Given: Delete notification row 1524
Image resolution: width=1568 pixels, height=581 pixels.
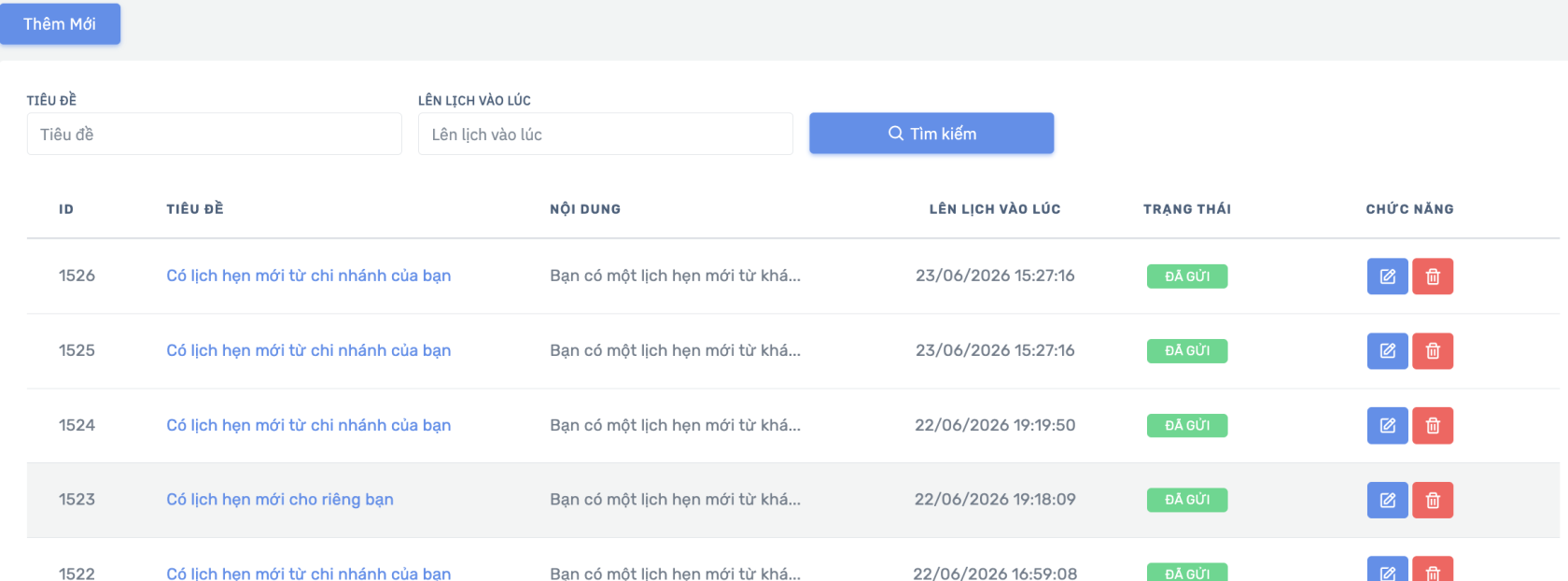Looking at the screenshot, I should [1433, 426].
